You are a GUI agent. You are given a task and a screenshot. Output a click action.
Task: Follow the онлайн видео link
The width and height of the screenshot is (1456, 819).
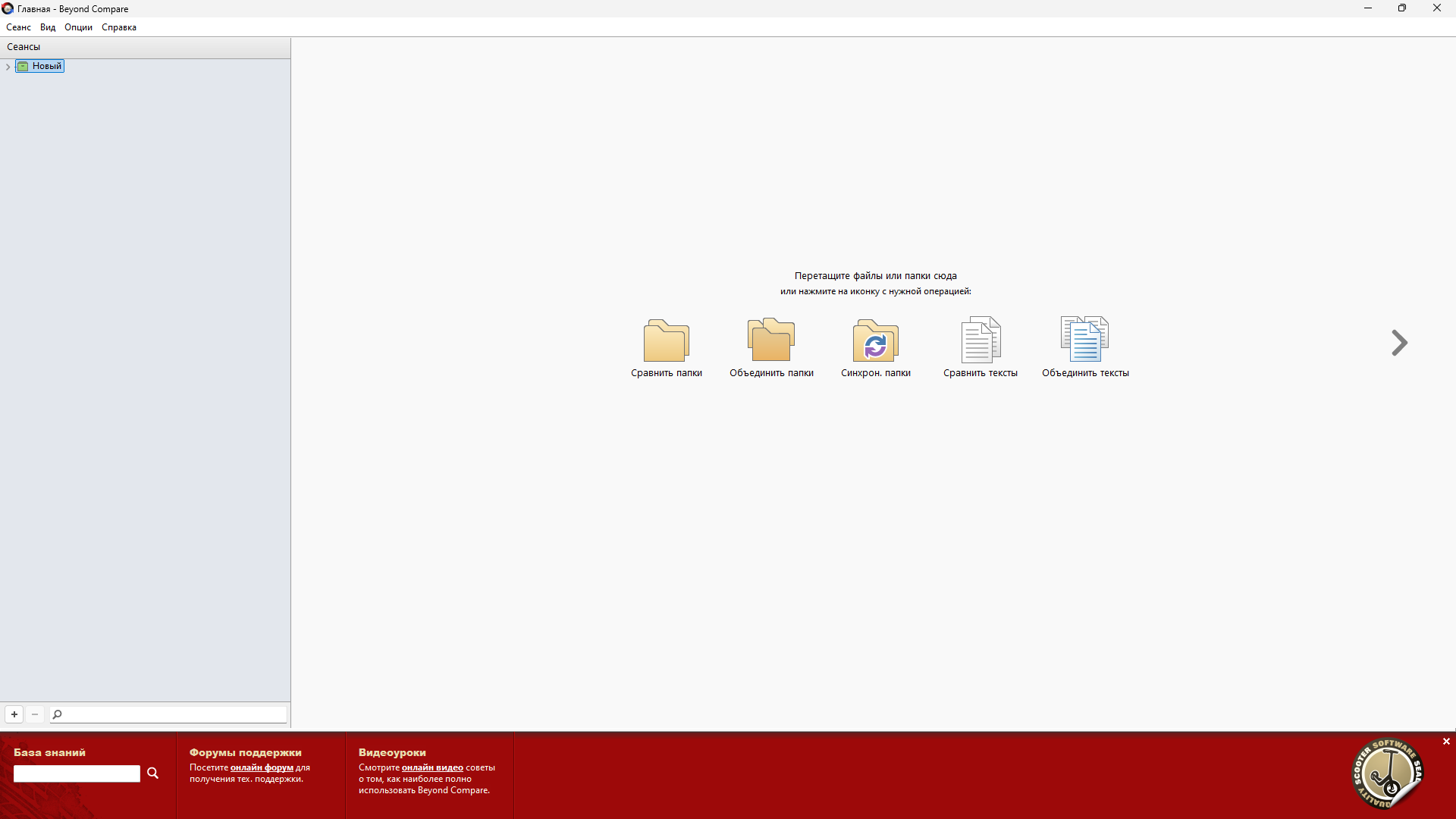tap(432, 767)
